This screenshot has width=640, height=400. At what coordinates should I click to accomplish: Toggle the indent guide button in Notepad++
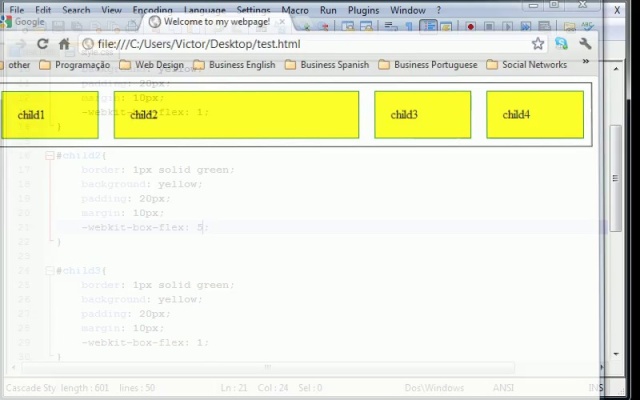(x=428, y=27)
